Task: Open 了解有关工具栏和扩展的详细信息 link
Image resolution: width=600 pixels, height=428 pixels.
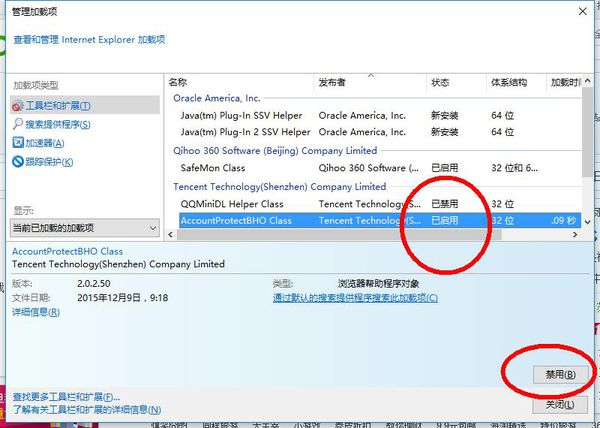Action: (x=85, y=410)
